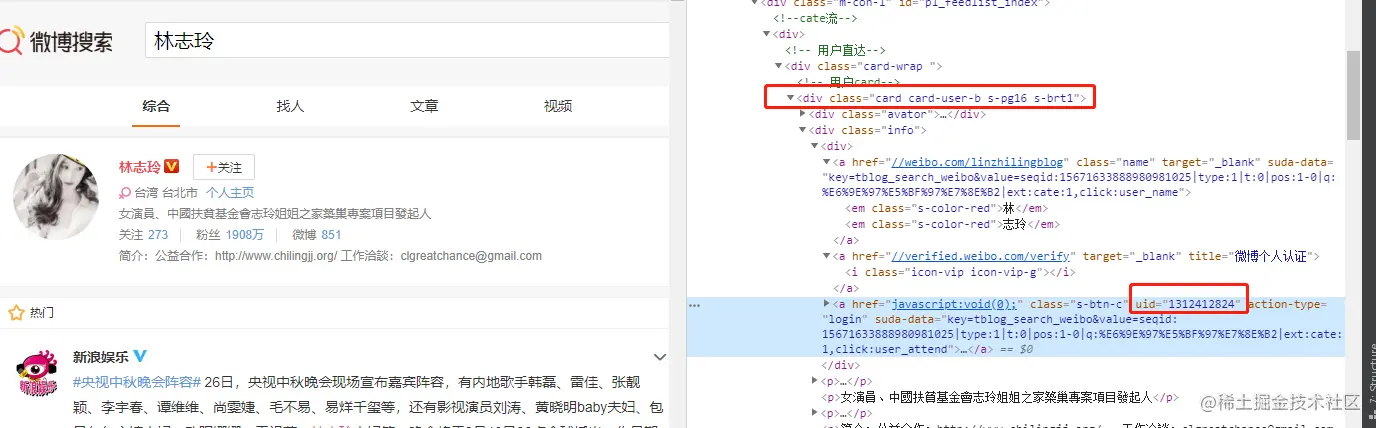
Task: Collapse the verified.weibo.com anchor node
Action: coord(826,257)
